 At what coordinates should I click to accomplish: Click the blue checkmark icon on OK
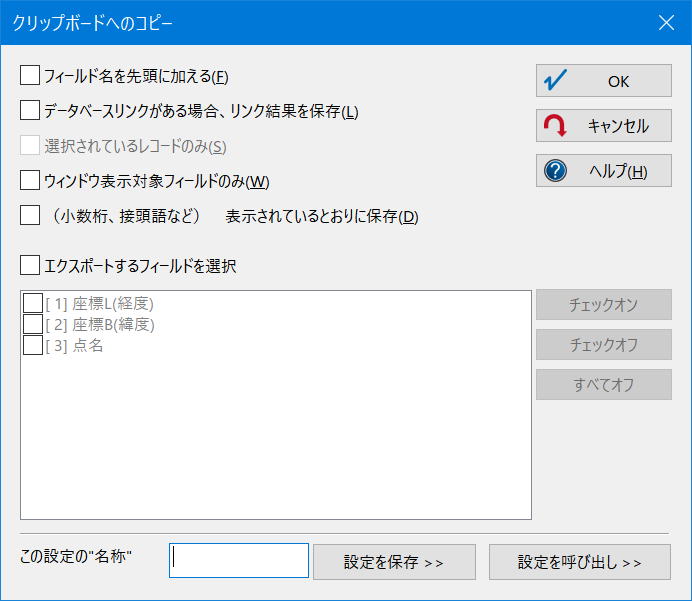[555, 80]
